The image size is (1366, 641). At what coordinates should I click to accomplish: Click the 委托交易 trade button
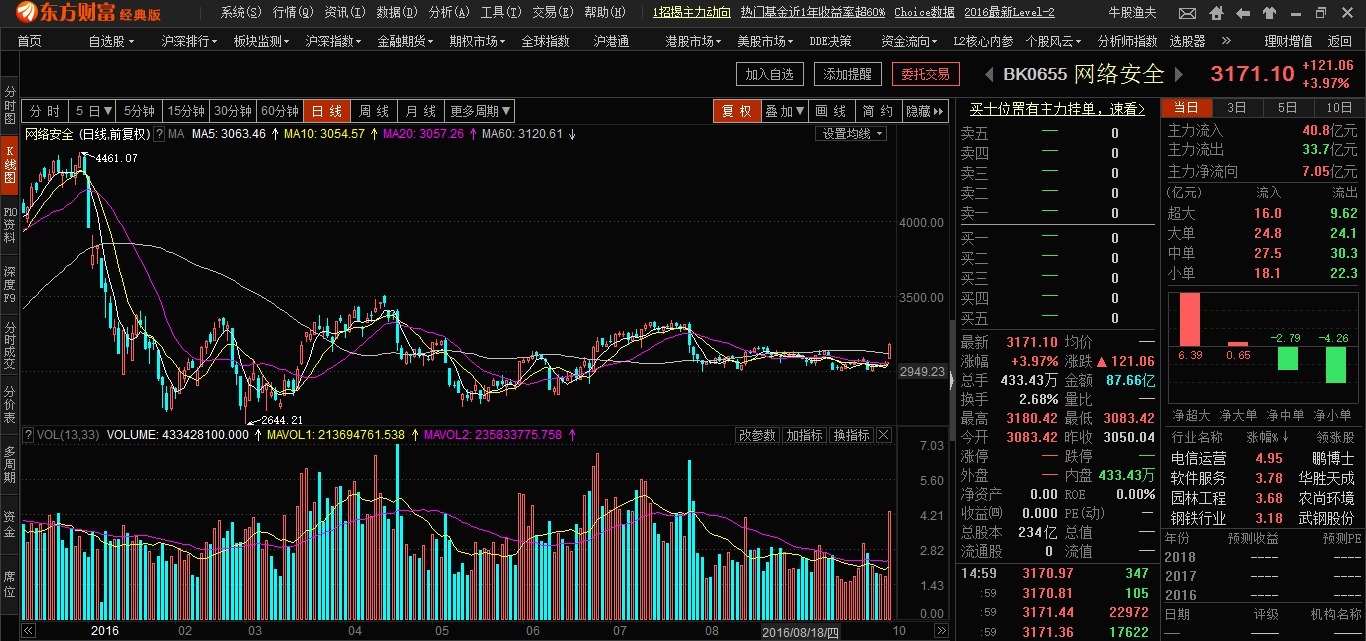(x=924, y=75)
